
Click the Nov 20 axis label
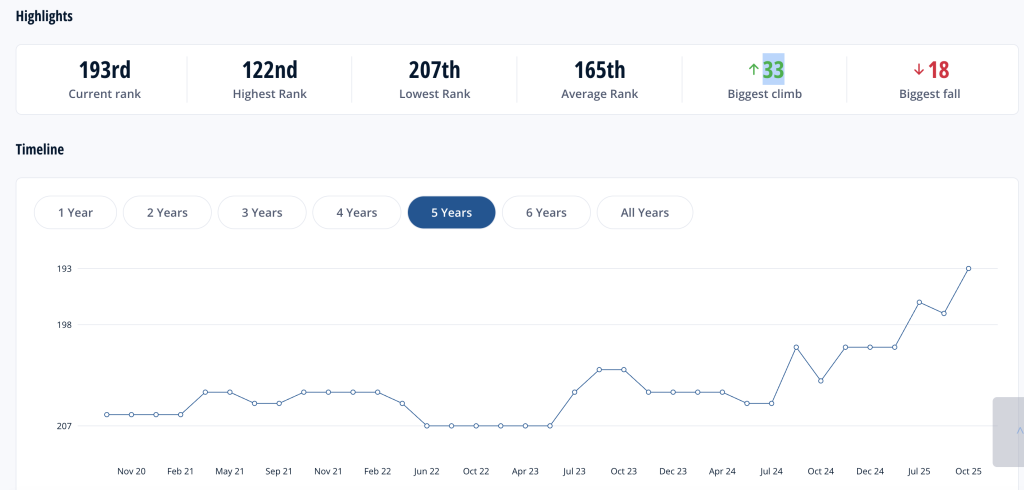(x=131, y=471)
